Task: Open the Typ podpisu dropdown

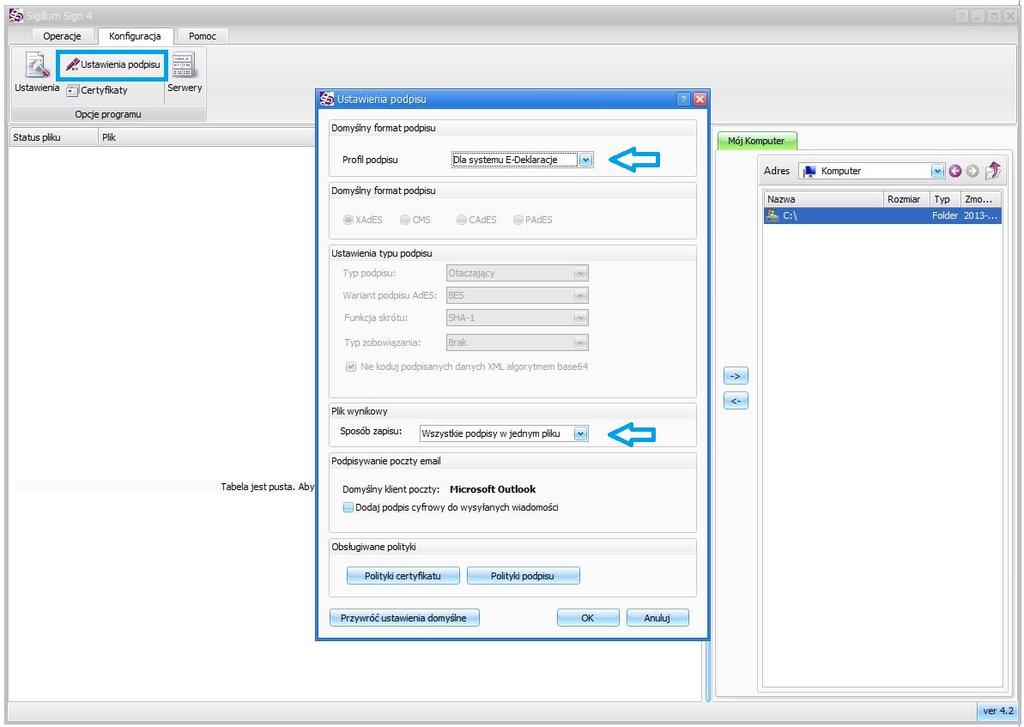Action: (517, 273)
